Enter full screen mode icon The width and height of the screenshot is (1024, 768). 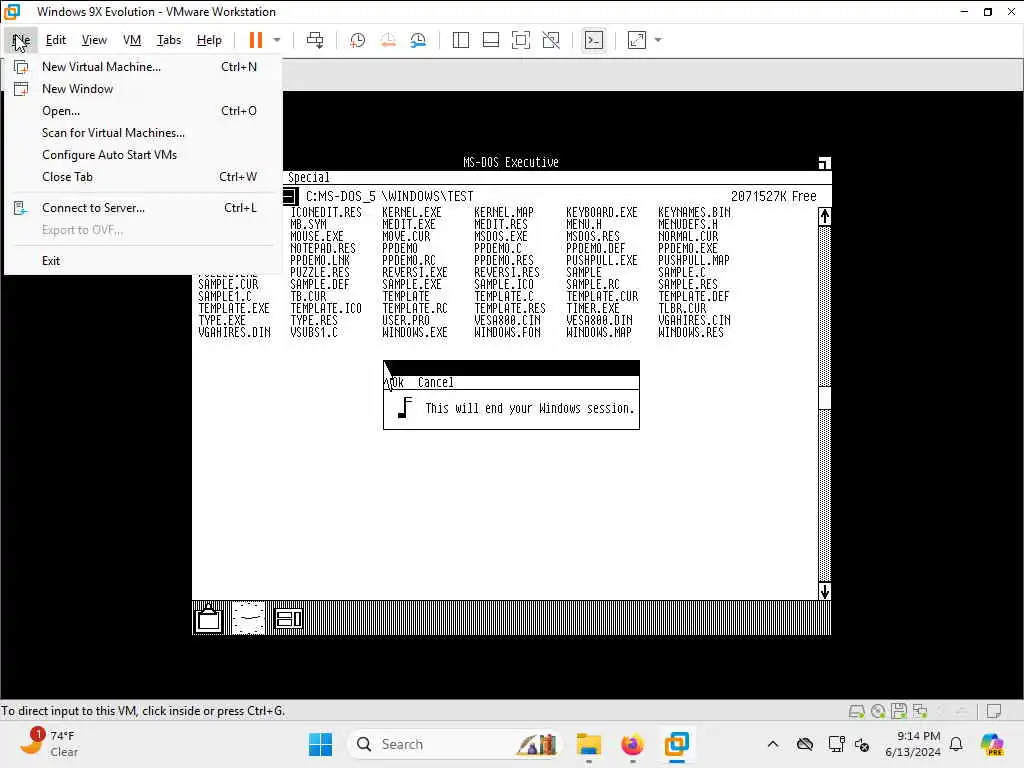[520, 40]
